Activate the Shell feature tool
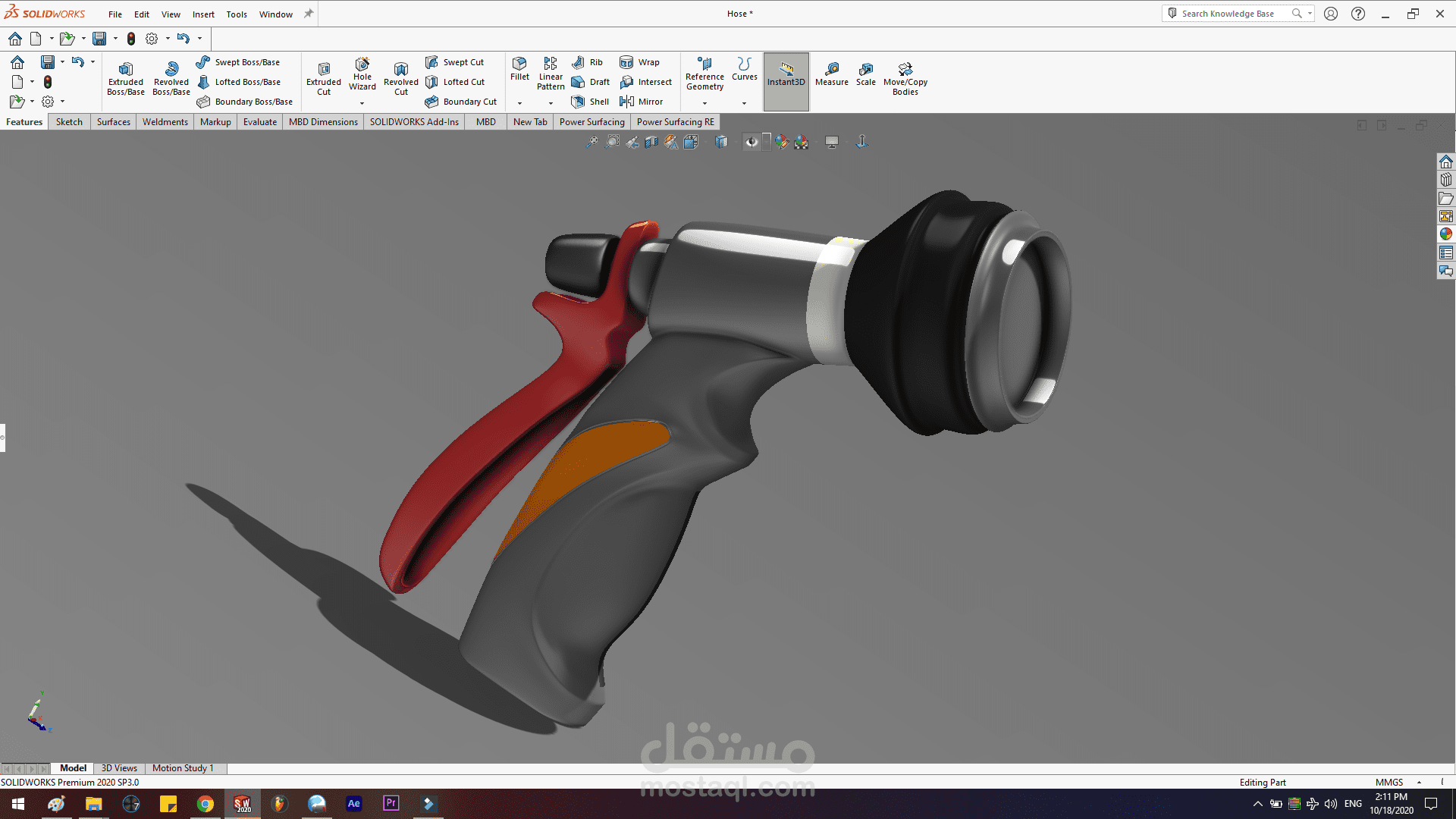Image resolution: width=1456 pixels, height=819 pixels. (590, 102)
